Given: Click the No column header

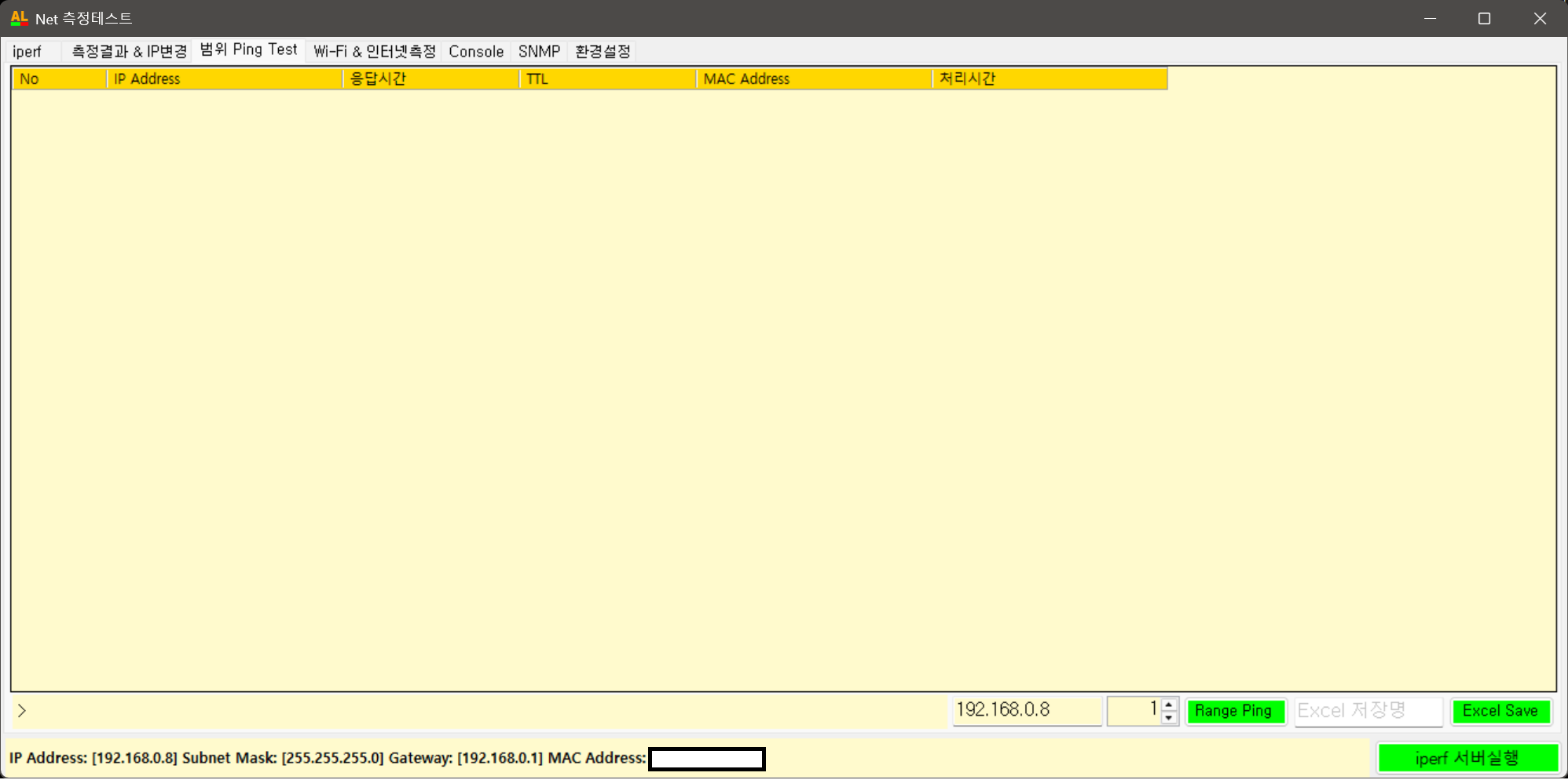Looking at the screenshot, I should [59, 79].
